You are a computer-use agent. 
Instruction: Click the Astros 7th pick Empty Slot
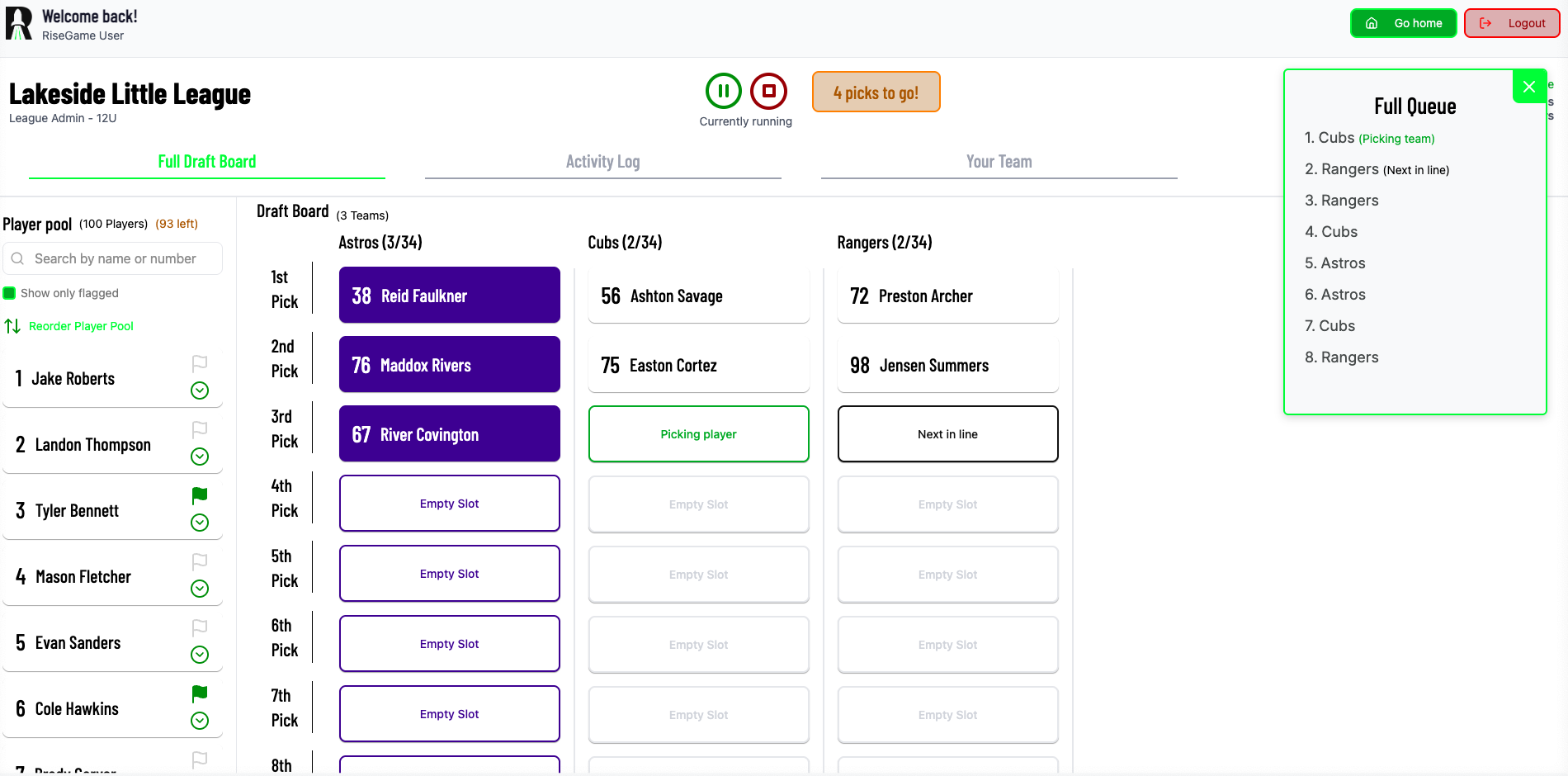click(450, 714)
